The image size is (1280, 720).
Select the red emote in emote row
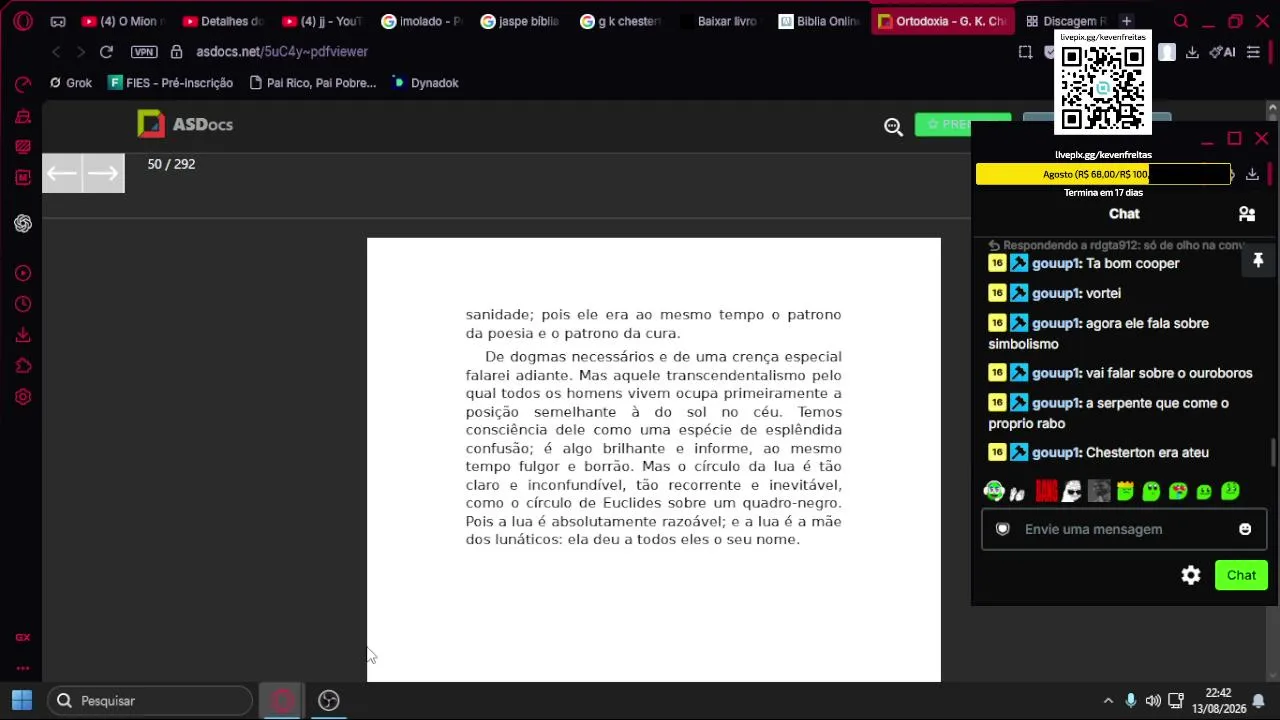[x=1046, y=491]
